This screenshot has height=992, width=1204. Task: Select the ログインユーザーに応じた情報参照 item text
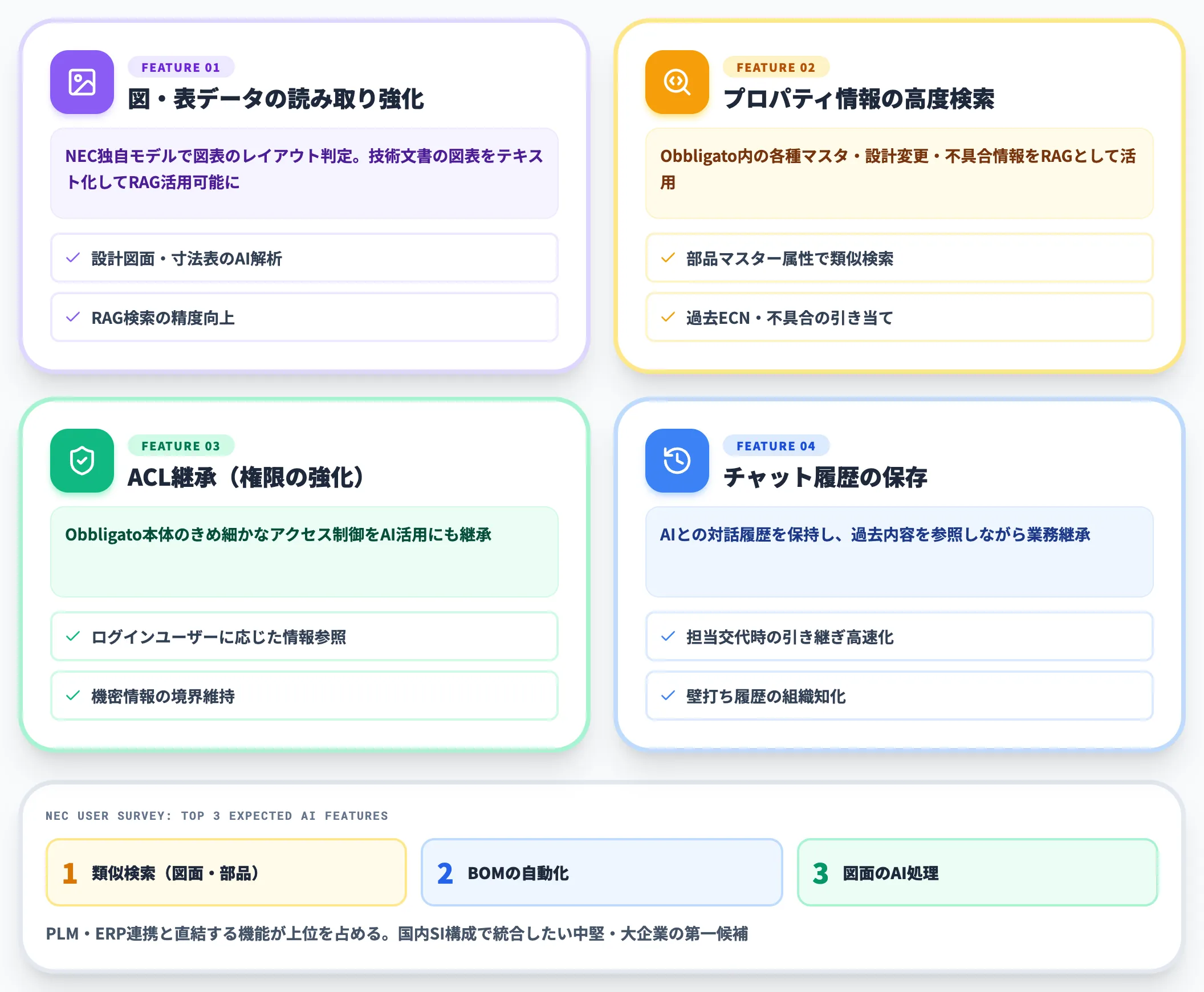point(219,637)
